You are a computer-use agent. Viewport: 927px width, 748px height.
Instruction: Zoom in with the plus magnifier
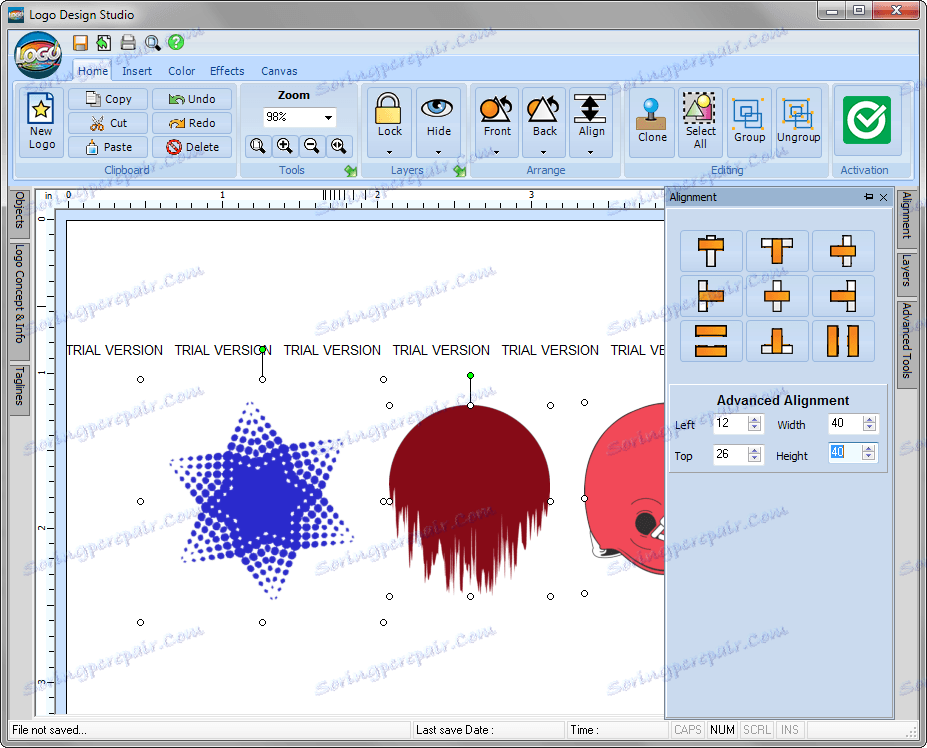click(x=285, y=145)
